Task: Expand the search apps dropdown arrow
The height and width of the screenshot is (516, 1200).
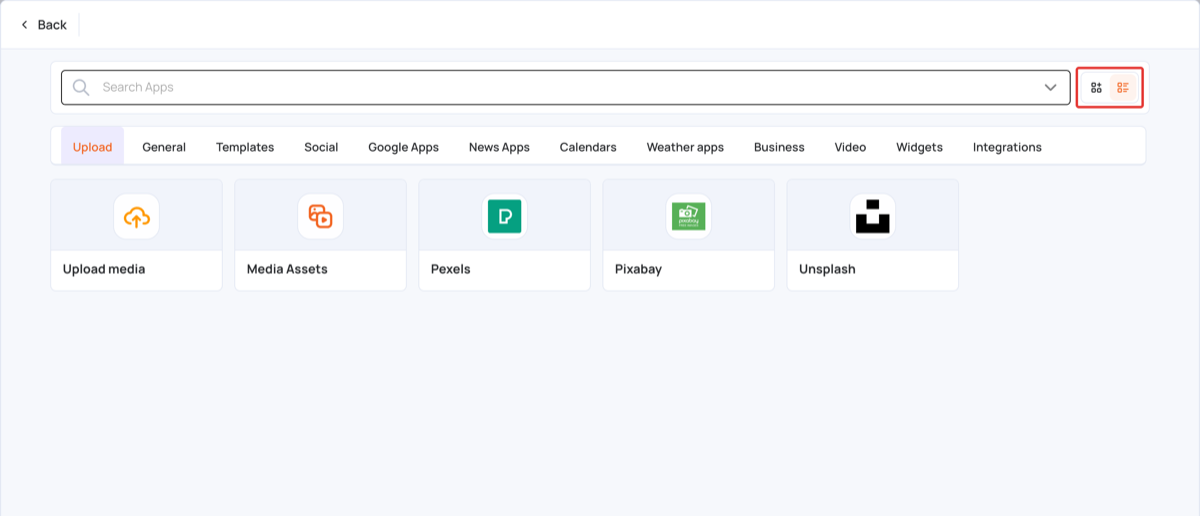Action: pos(1050,87)
